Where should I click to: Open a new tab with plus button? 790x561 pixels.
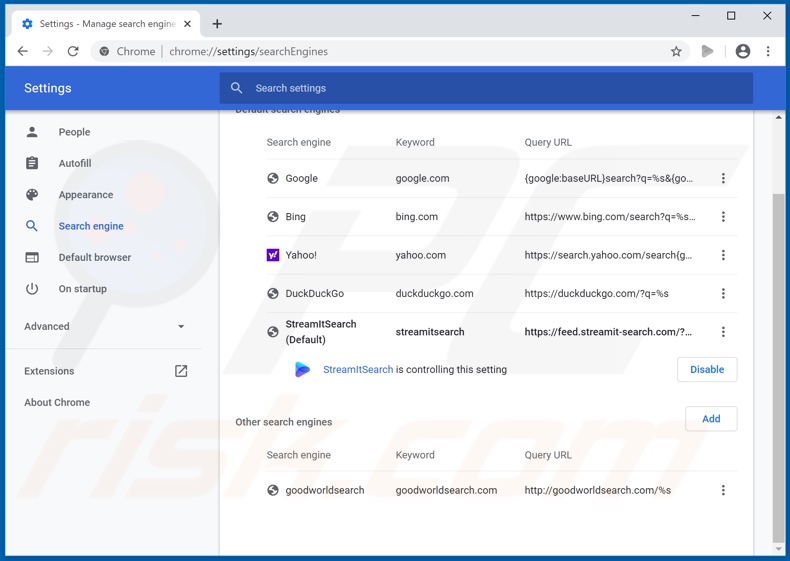[x=217, y=23]
